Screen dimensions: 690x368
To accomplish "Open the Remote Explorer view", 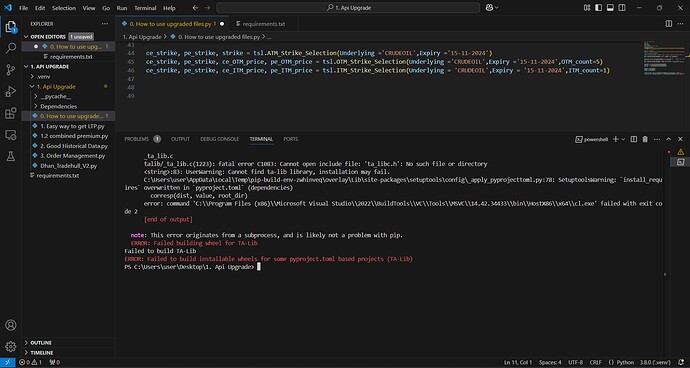I will tap(11, 135).
